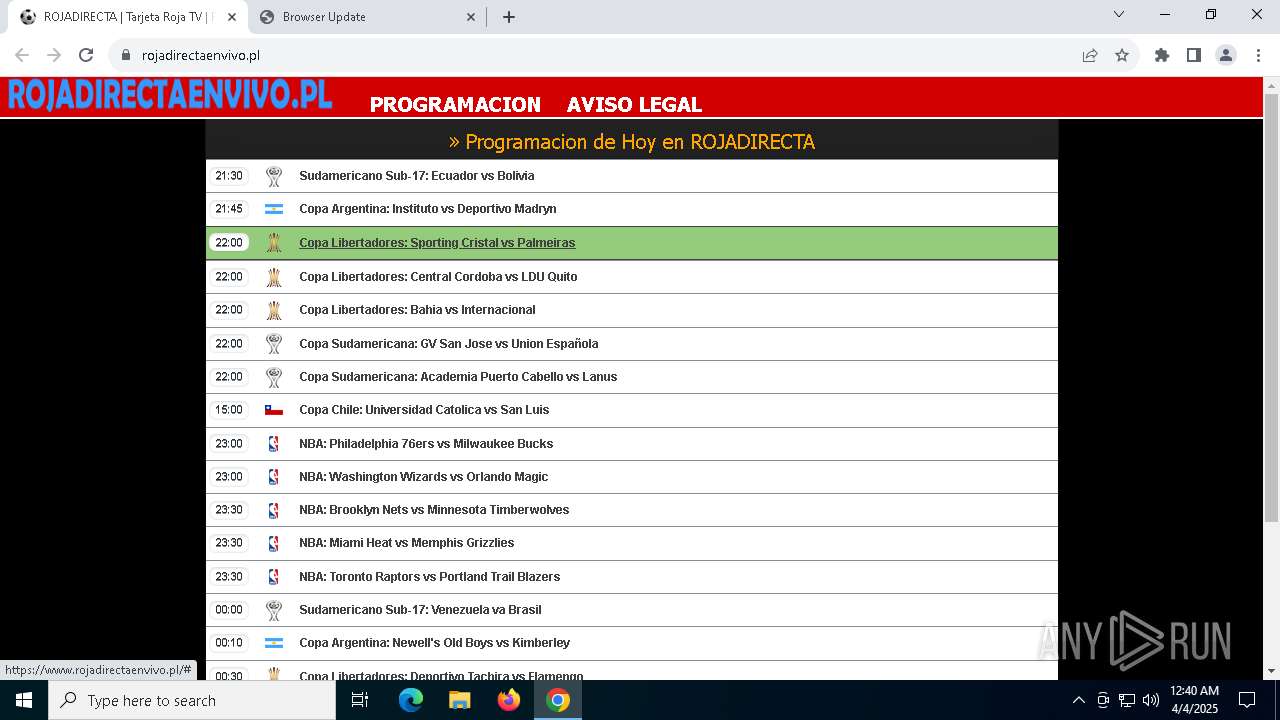Open Philadelphia 76ers vs Milwaukee Bucks game
The image size is (1280, 720).
426,444
